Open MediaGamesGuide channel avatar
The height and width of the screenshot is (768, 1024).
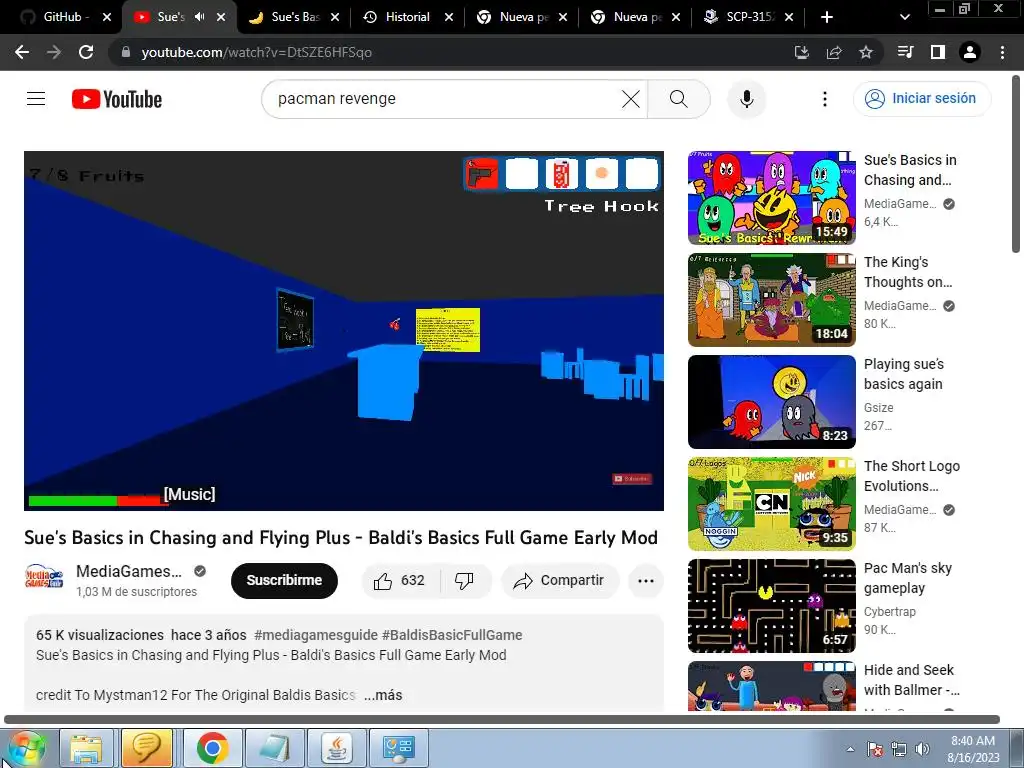pyautogui.click(x=44, y=578)
